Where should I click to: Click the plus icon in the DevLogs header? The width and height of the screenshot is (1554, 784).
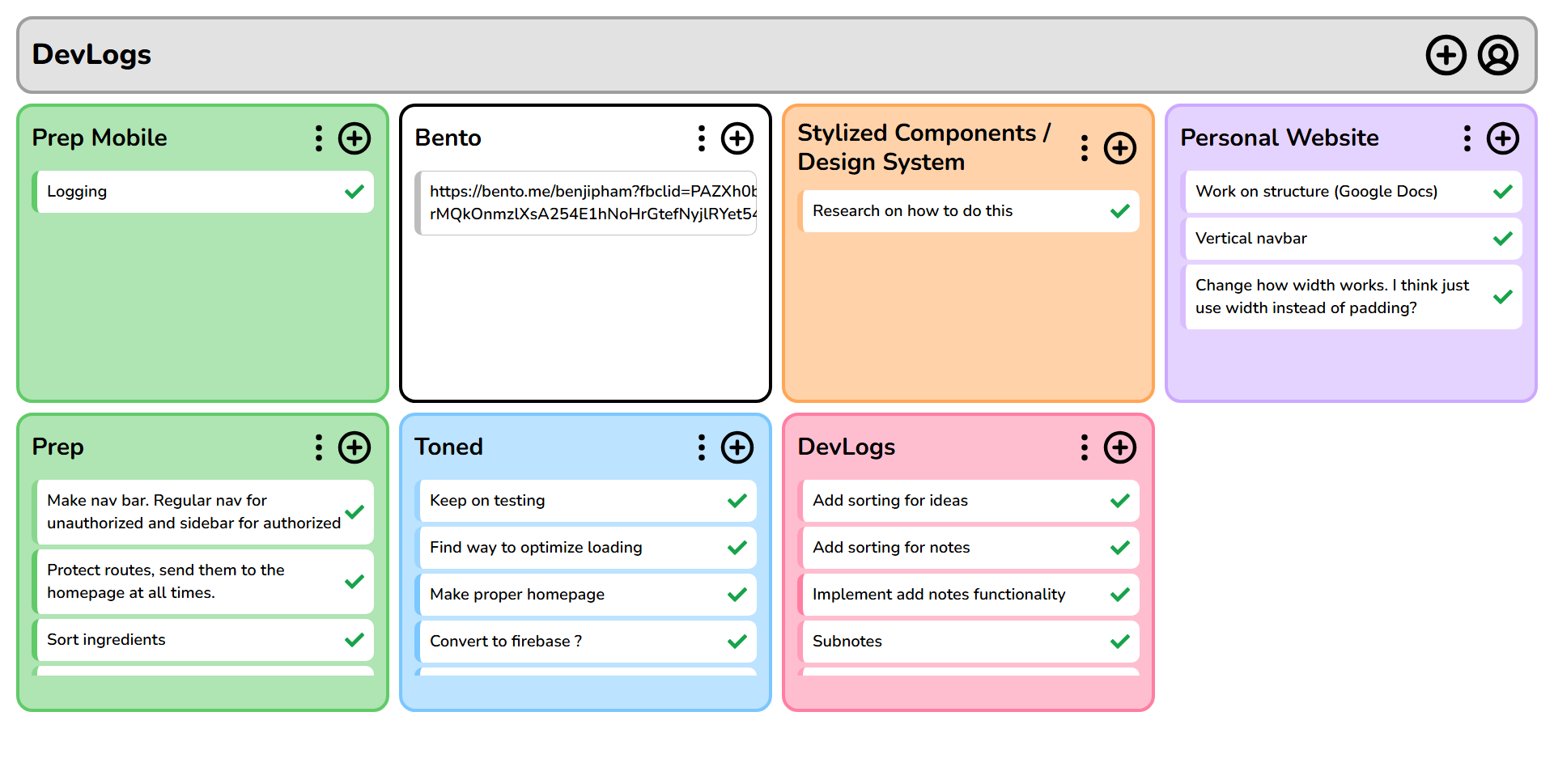click(x=1446, y=55)
